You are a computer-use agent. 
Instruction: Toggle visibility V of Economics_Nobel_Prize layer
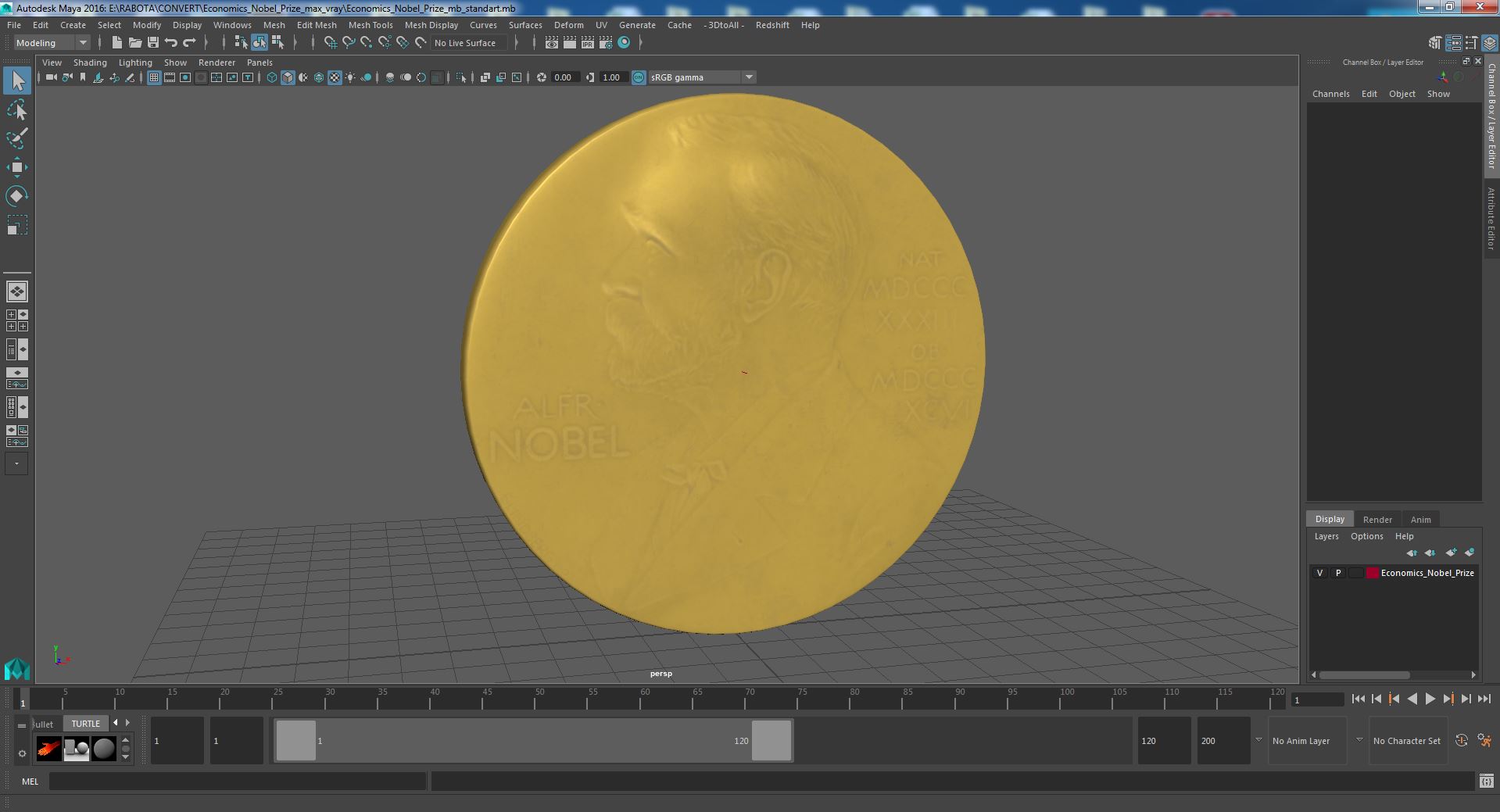pyautogui.click(x=1319, y=573)
